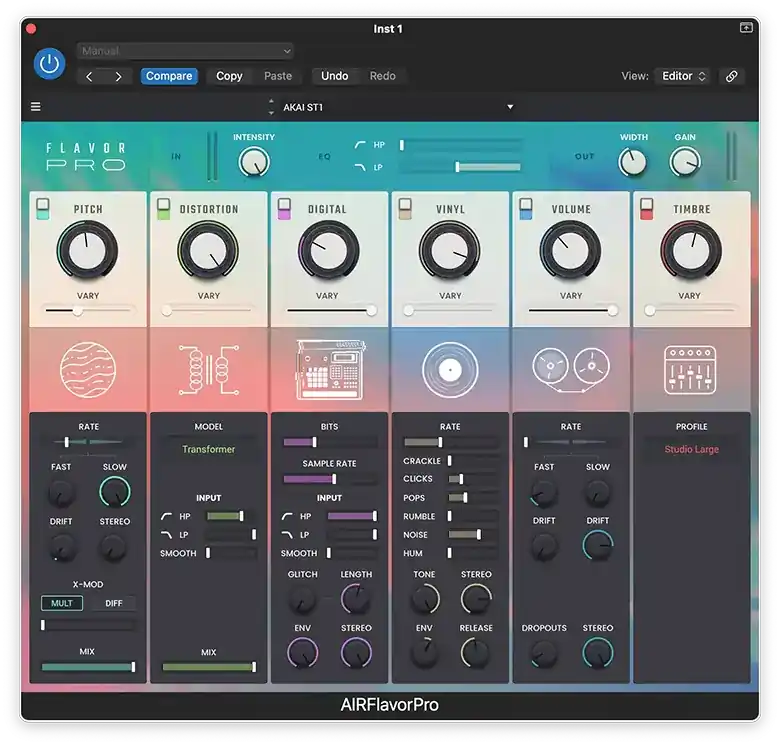Click the Digital LENGTH knob
The width and height of the screenshot is (780, 745).
[356, 599]
